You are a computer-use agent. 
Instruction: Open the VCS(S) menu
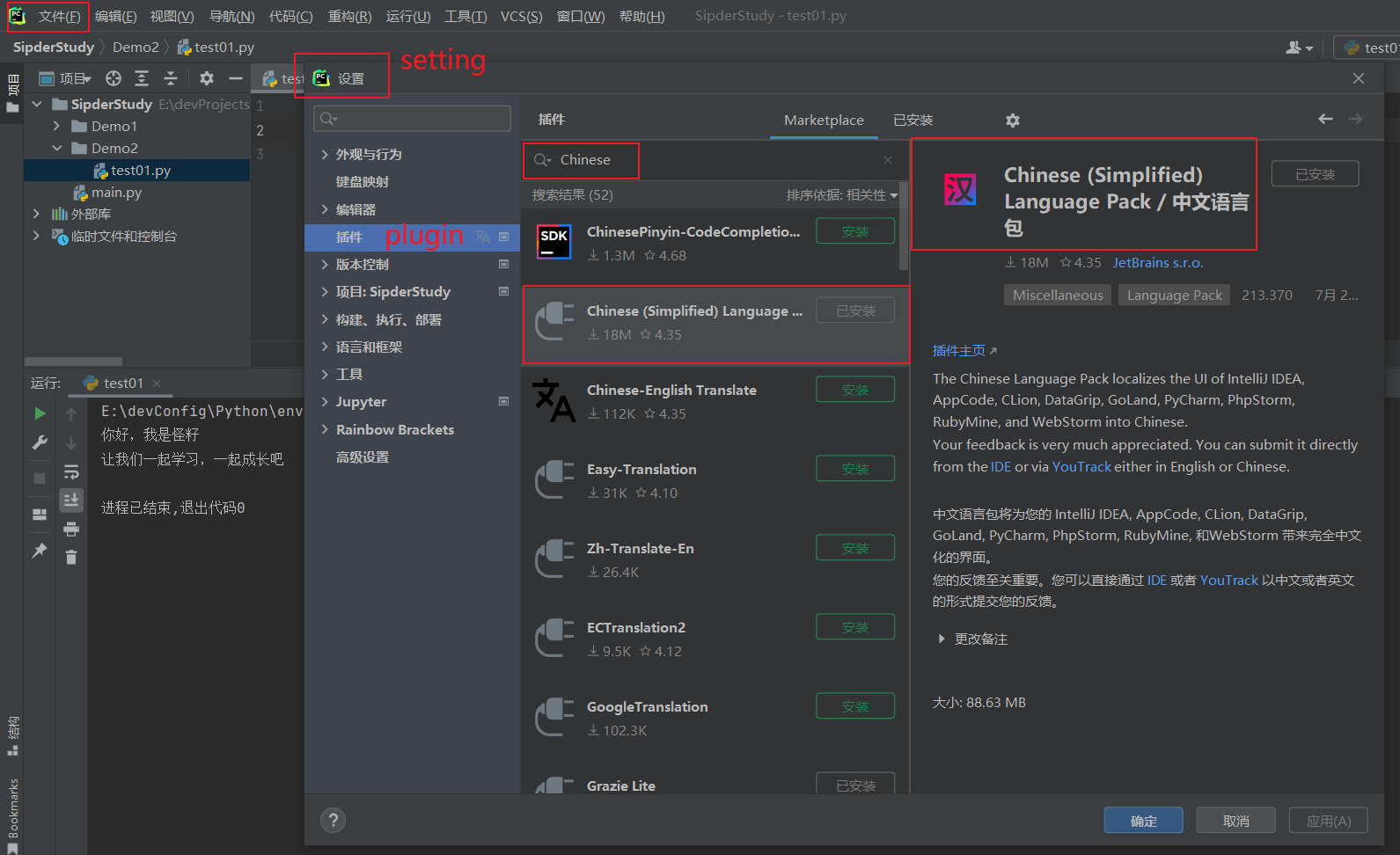[521, 17]
